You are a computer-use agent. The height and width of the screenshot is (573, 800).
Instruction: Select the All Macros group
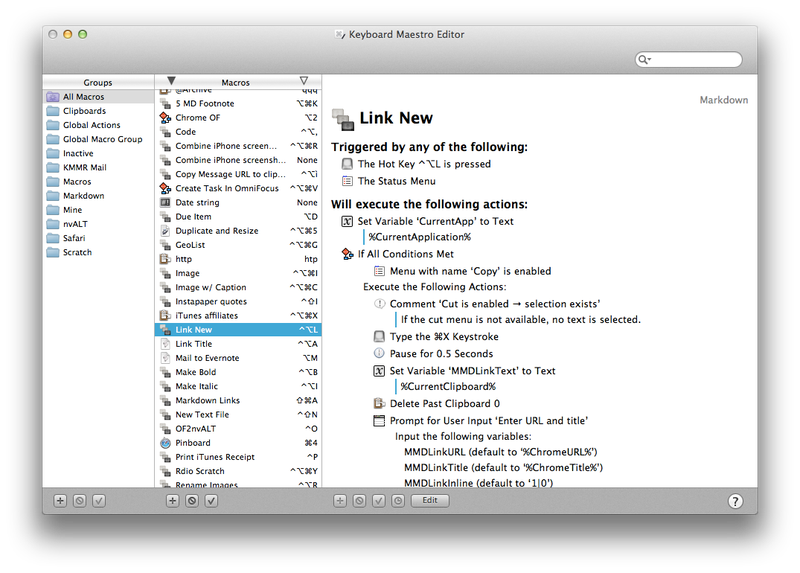(98, 96)
